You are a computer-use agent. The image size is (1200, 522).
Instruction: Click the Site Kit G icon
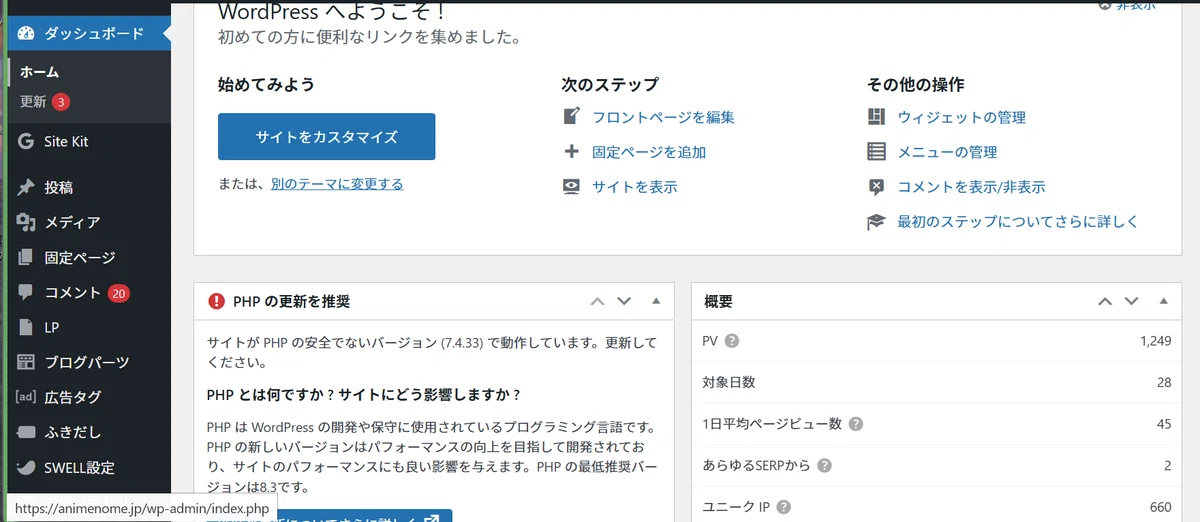pos(26,141)
